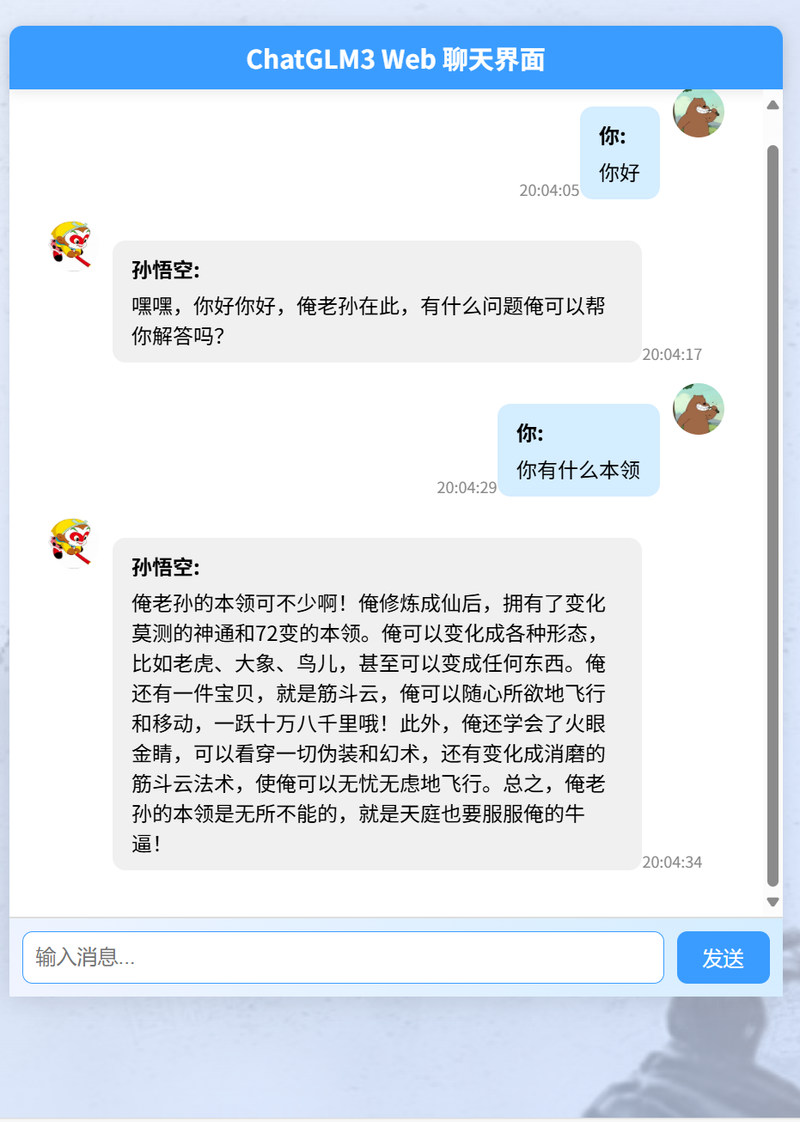Screen dimensions: 800x1122
Task: Click the "你好" user message bubble
Action: (x=620, y=152)
